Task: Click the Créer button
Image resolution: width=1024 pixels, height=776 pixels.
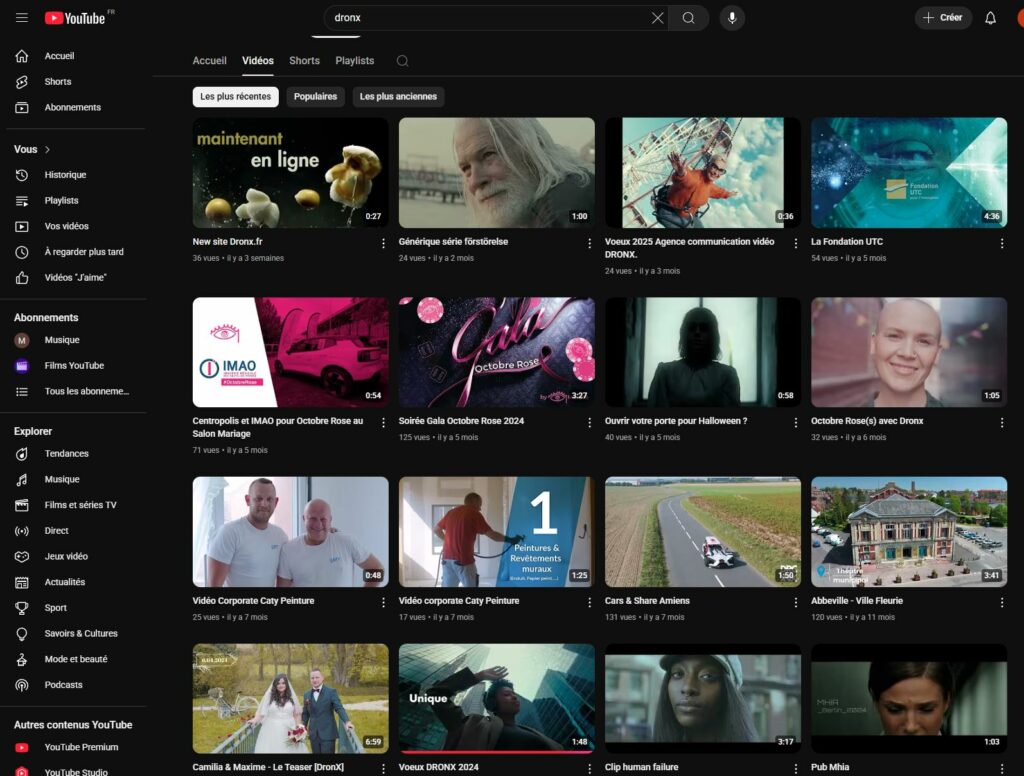Action: point(943,18)
